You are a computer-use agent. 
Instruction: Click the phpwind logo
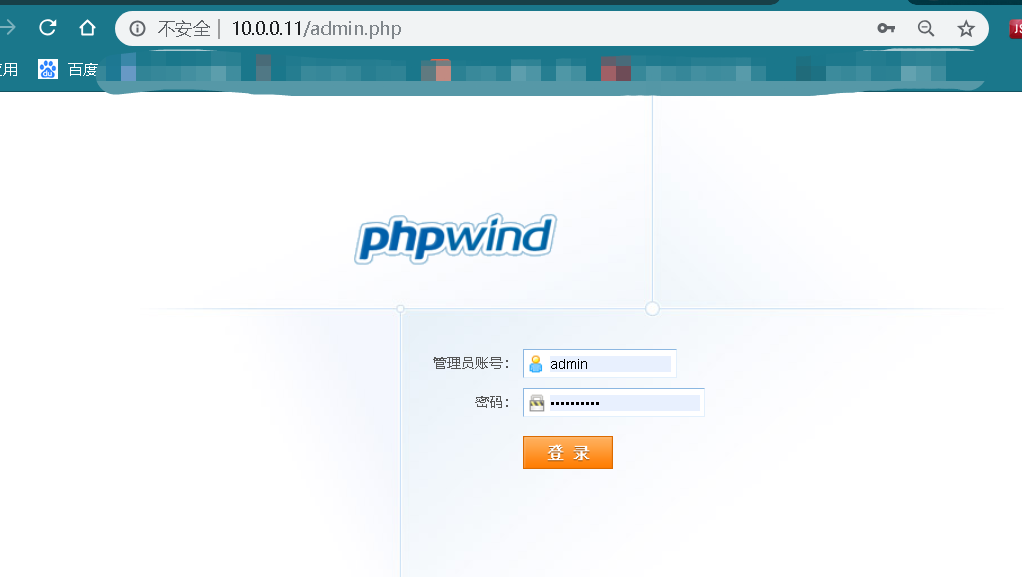pos(455,239)
